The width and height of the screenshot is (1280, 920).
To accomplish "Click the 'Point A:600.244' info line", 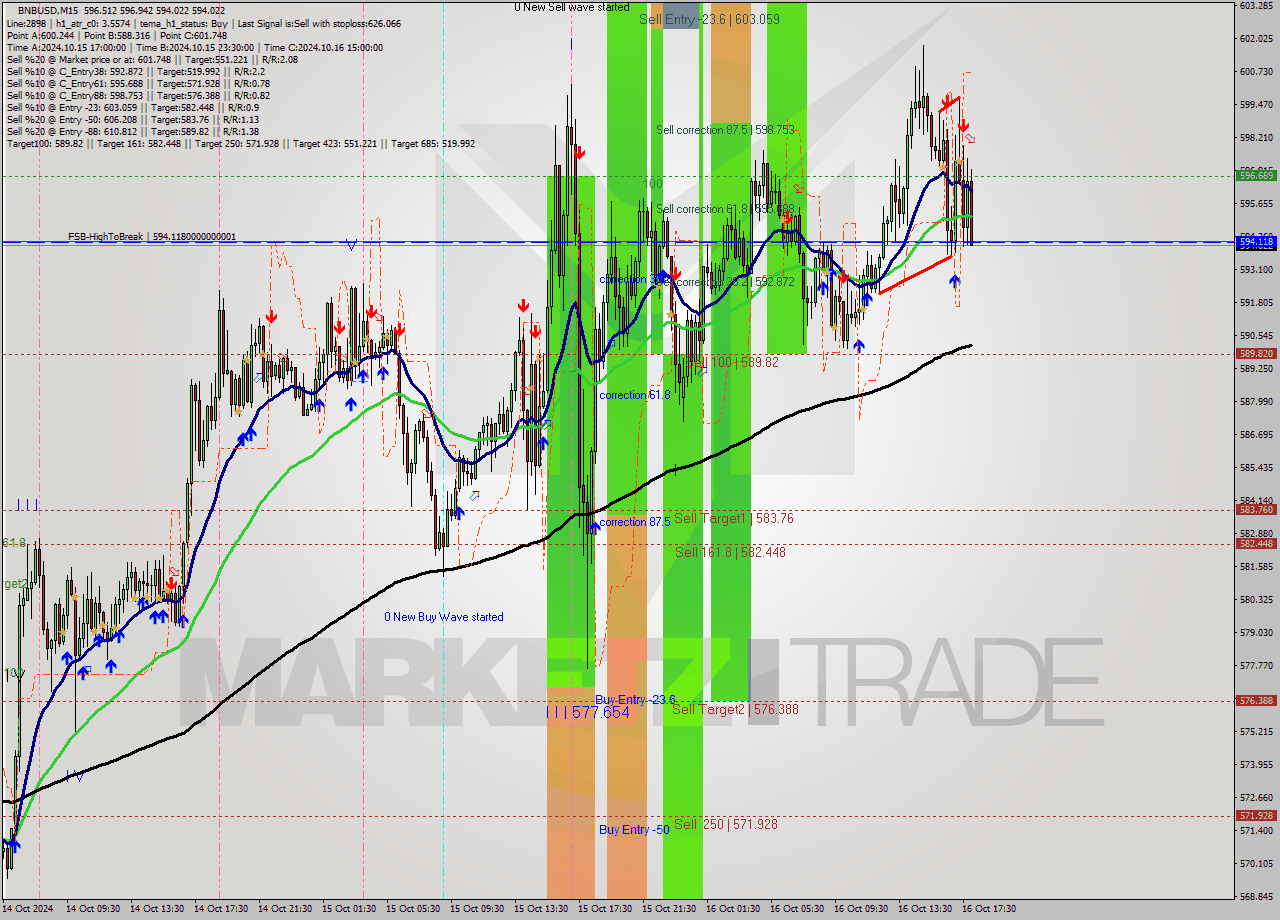I will click(40, 35).
